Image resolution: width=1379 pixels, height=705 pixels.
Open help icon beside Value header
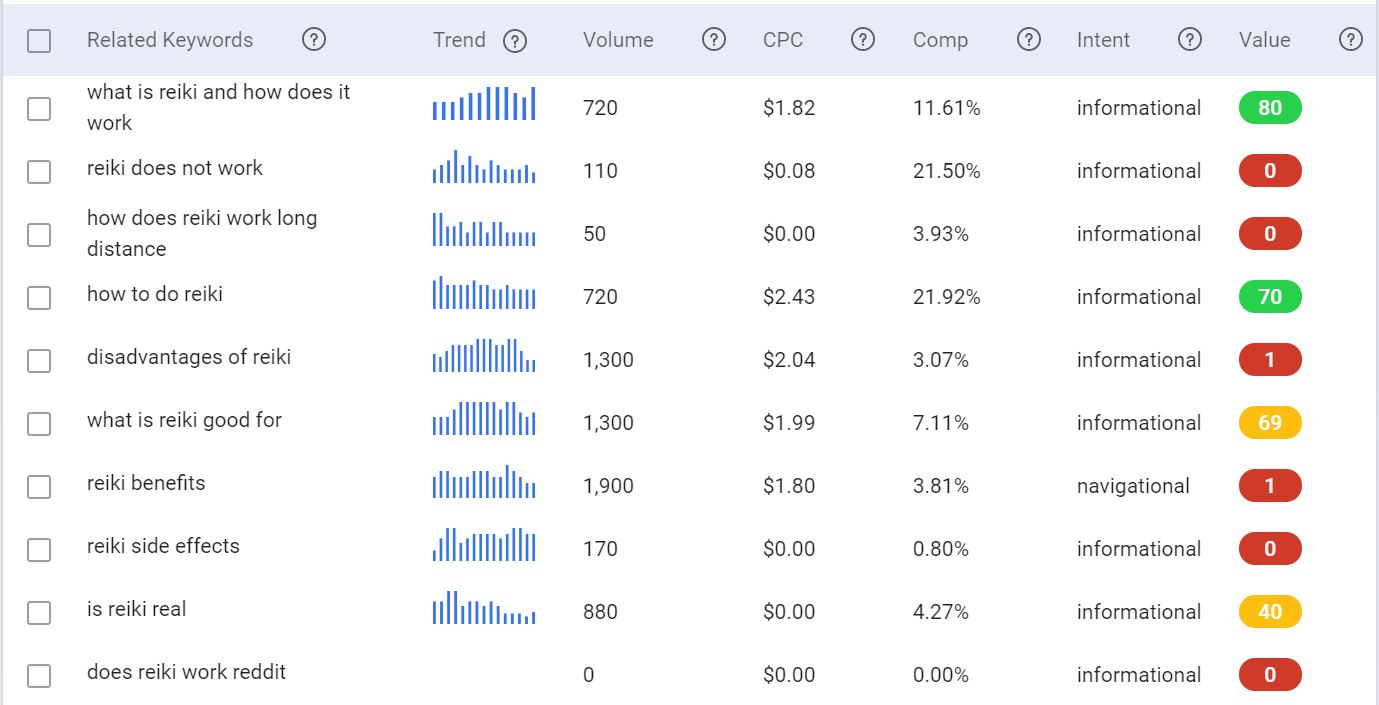click(1351, 40)
